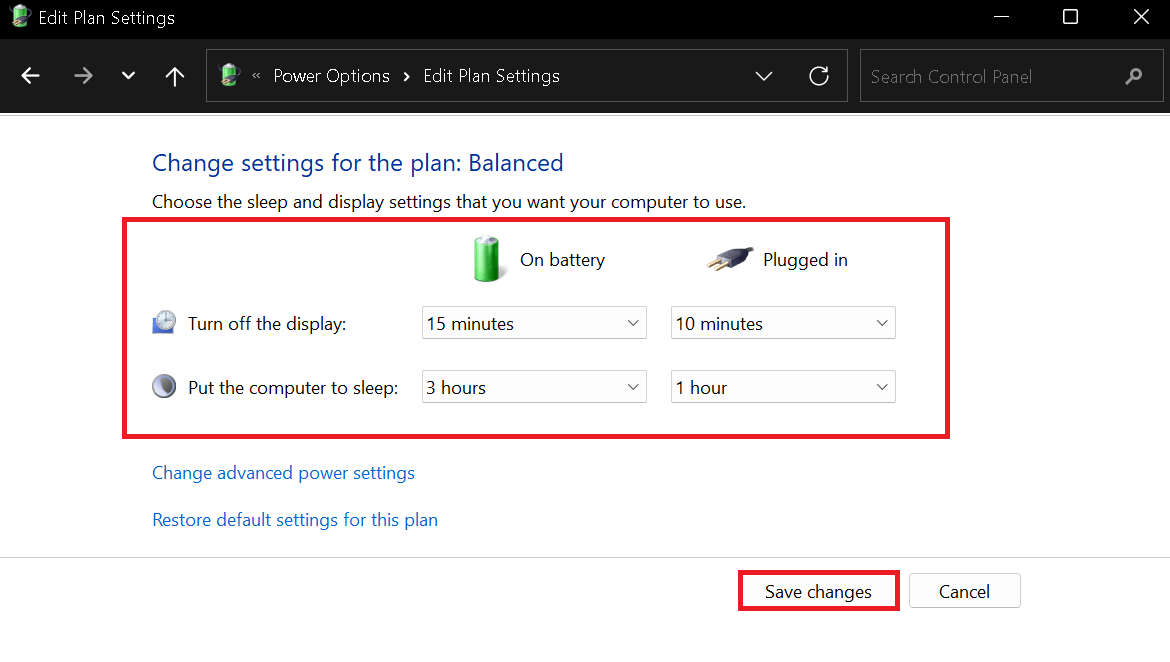Click the battery icon above On battery column
The width and height of the screenshot is (1170, 662).
487,258
